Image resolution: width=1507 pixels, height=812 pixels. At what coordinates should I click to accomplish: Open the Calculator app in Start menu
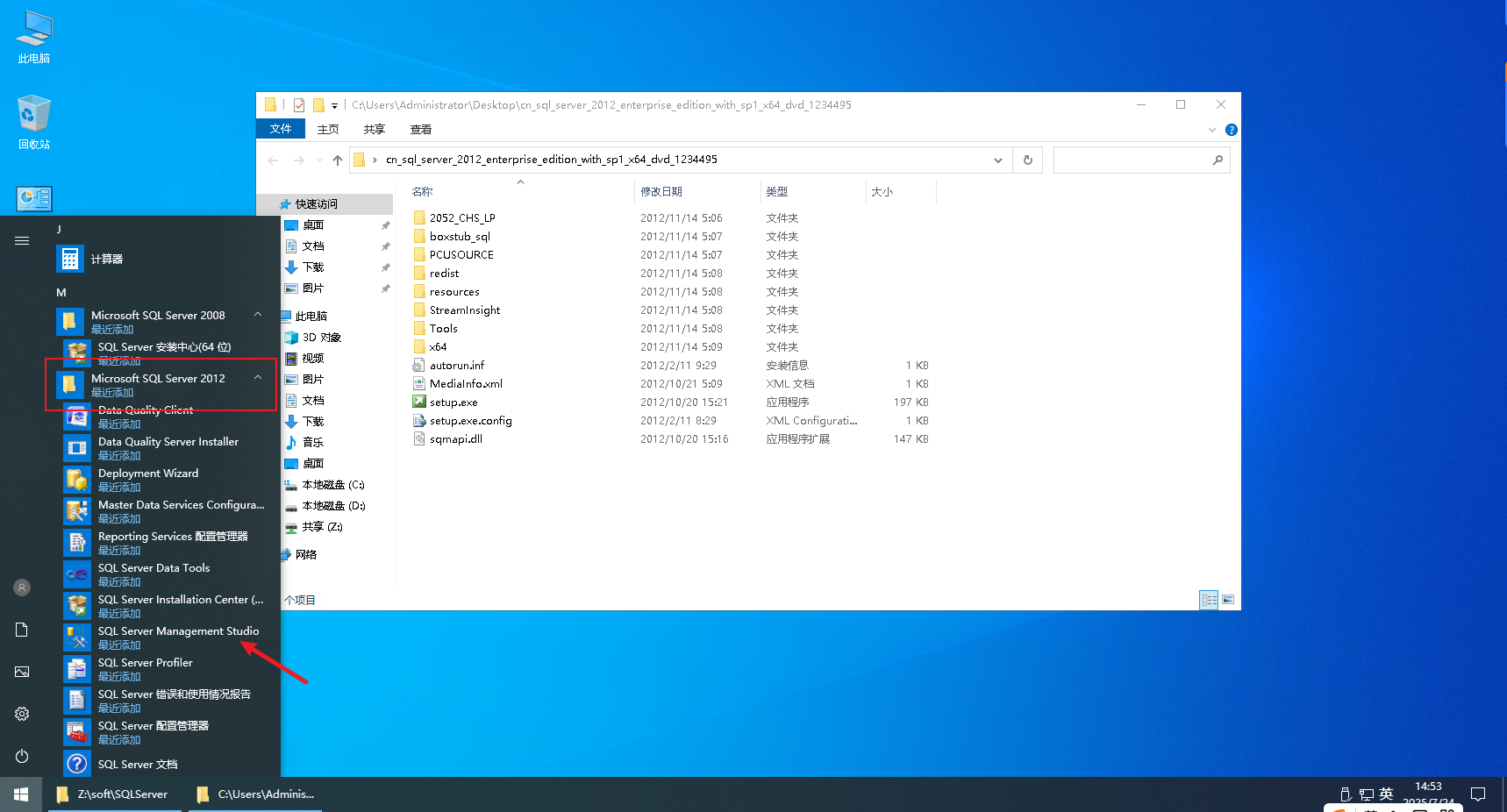pos(162,259)
